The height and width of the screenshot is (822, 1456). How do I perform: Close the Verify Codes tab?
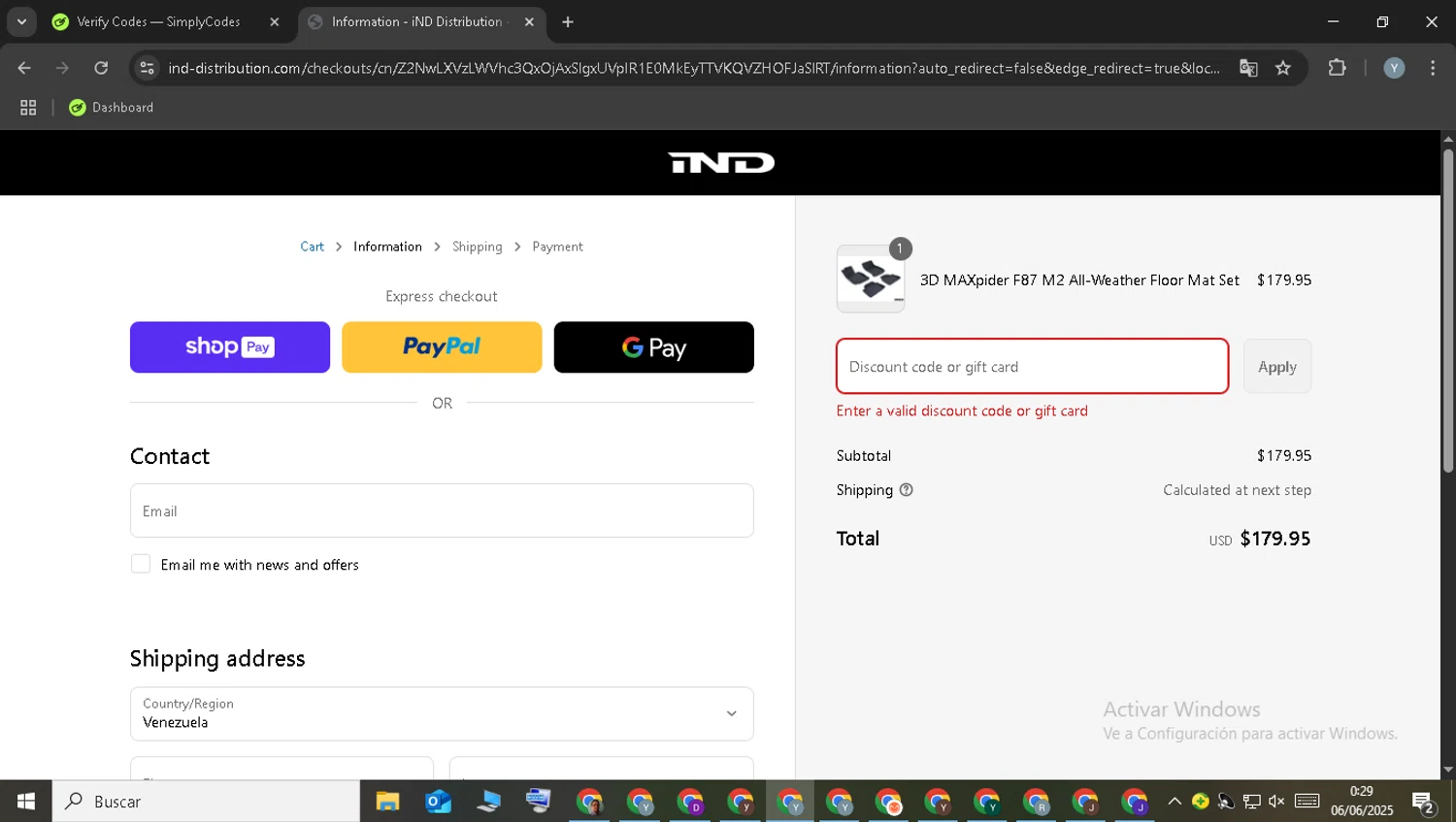275,21
